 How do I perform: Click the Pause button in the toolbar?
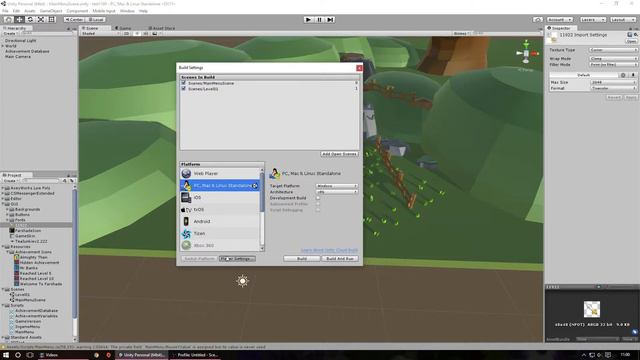(x=319, y=19)
